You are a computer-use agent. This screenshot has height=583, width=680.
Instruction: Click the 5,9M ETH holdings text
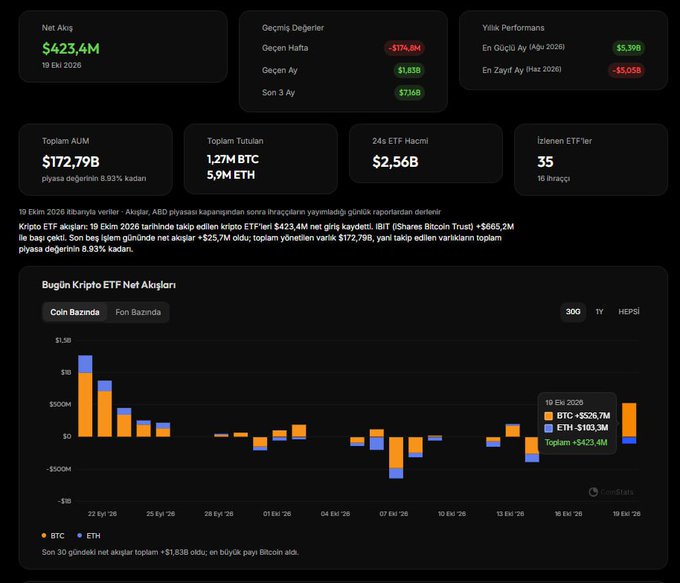pos(231,175)
